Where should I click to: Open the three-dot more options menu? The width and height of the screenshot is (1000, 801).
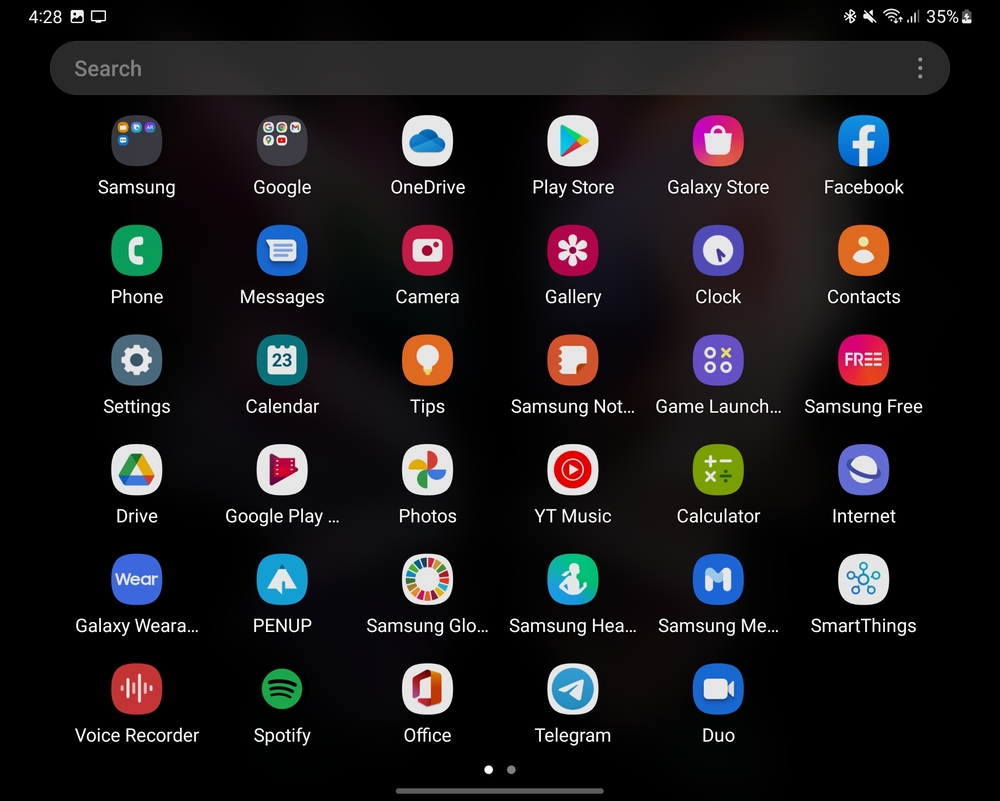point(920,68)
